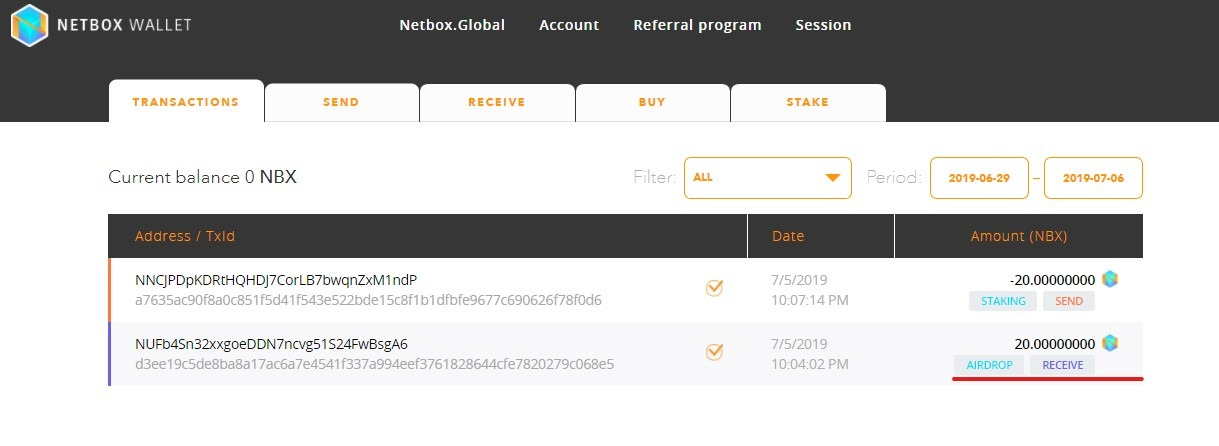Open the Filter ALL dropdown arrow
This screenshot has width=1219, height=446.
(832, 178)
